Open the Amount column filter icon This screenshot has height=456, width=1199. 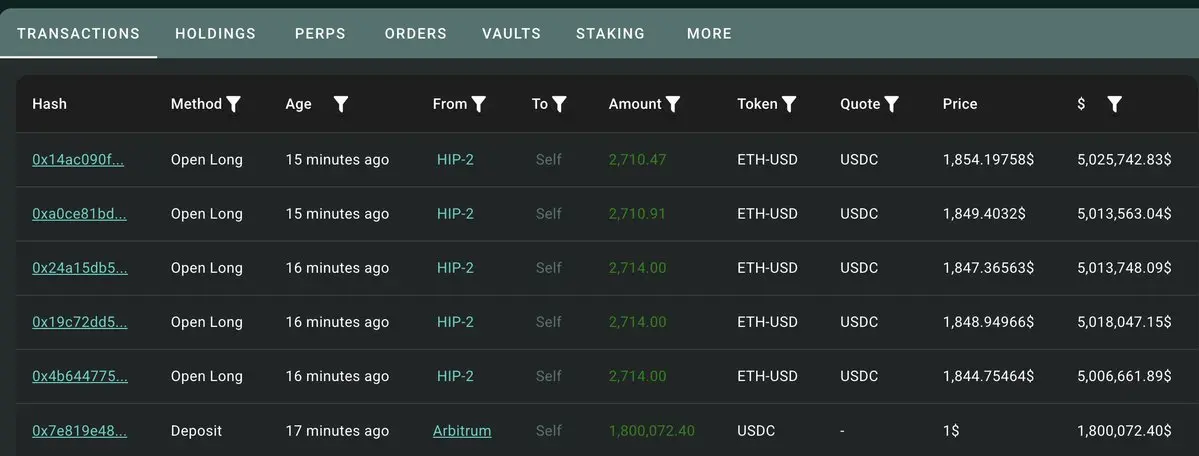coord(673,104)
